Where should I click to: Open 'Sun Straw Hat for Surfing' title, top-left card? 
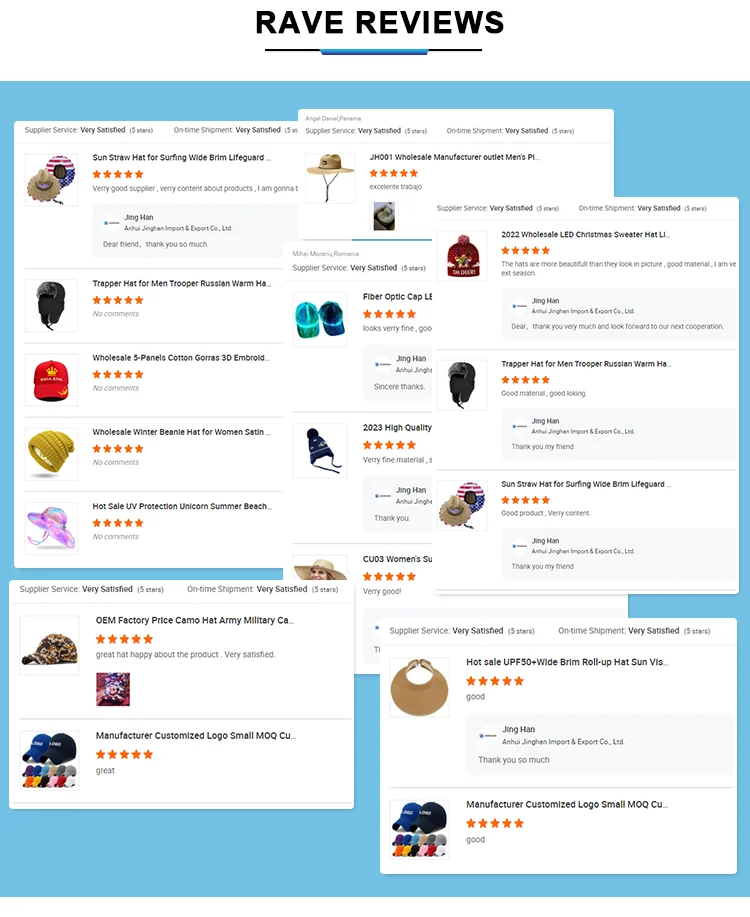click(x=181, y=157)
